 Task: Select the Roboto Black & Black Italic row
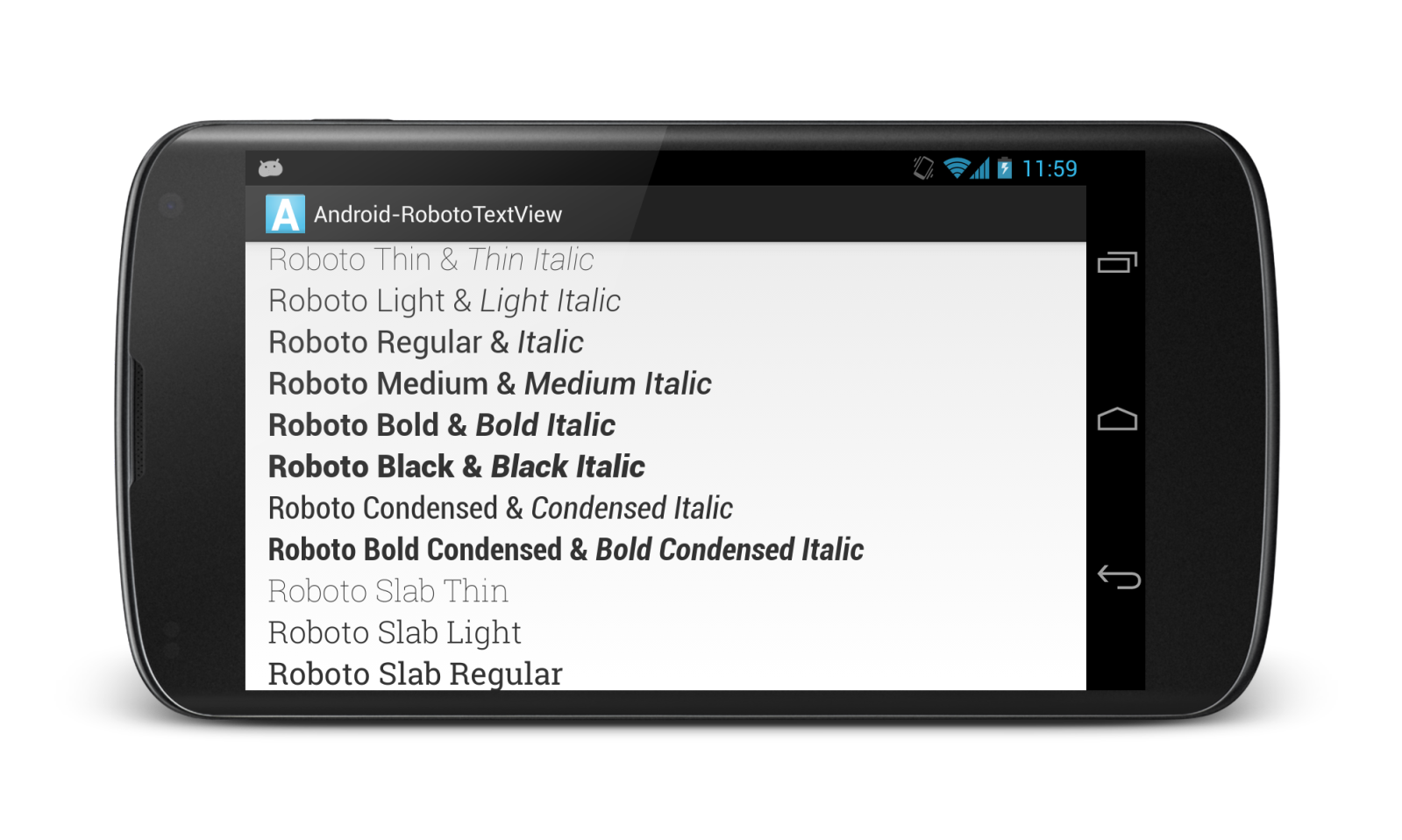[665, 466]
